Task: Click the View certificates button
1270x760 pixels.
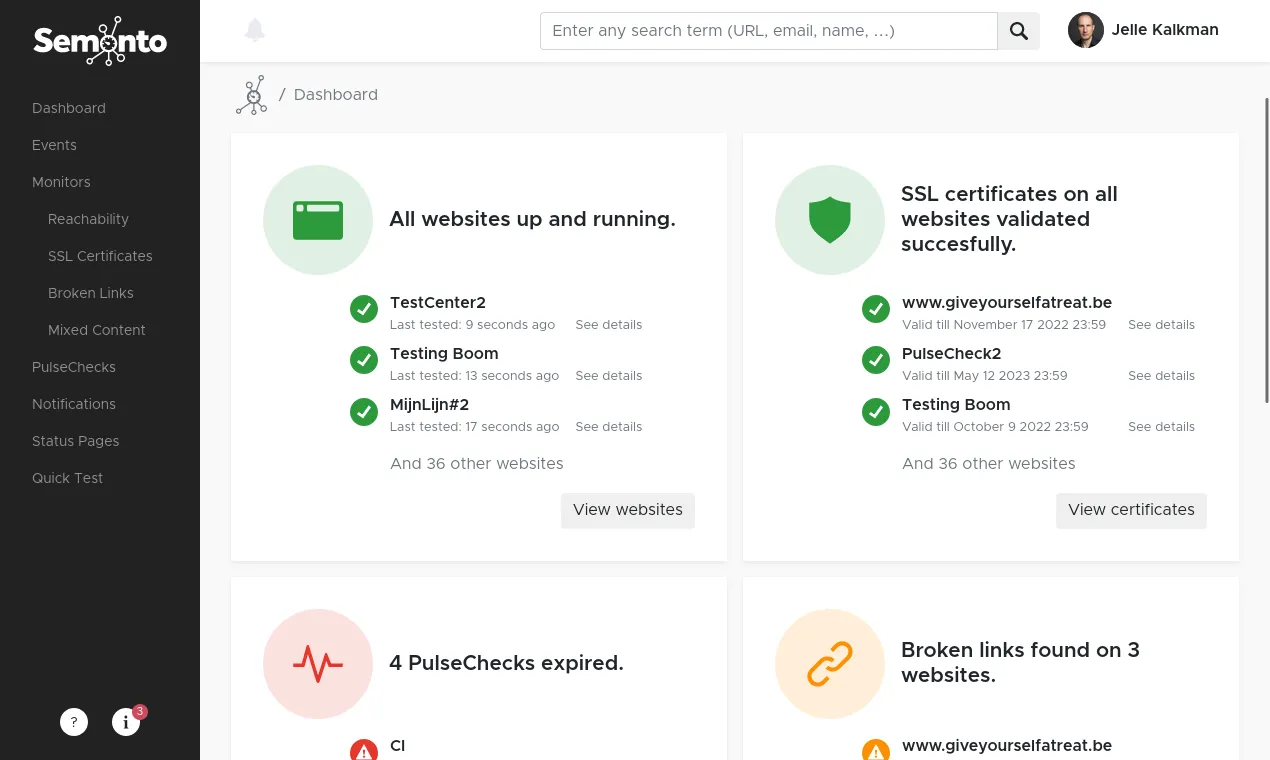Action: [1130, 510]
